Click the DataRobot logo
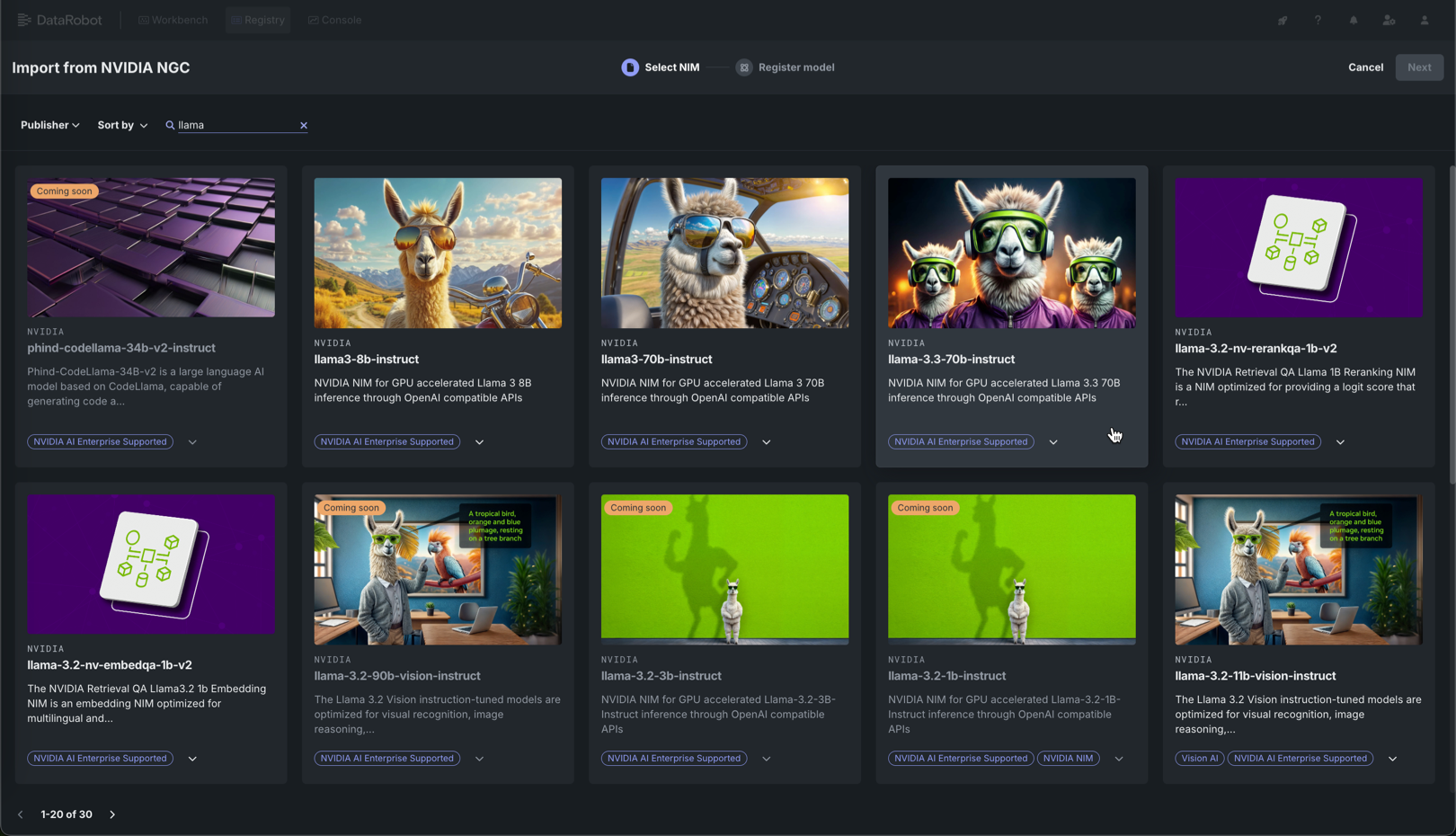 coord(59,20)
